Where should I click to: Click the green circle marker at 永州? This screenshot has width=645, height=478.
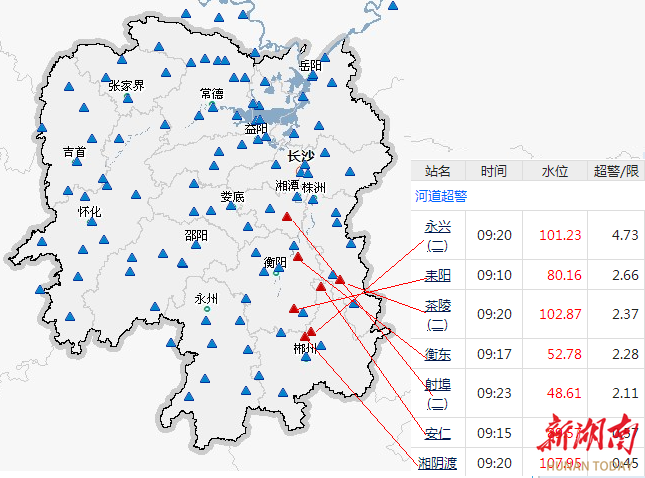coord(207,310)
